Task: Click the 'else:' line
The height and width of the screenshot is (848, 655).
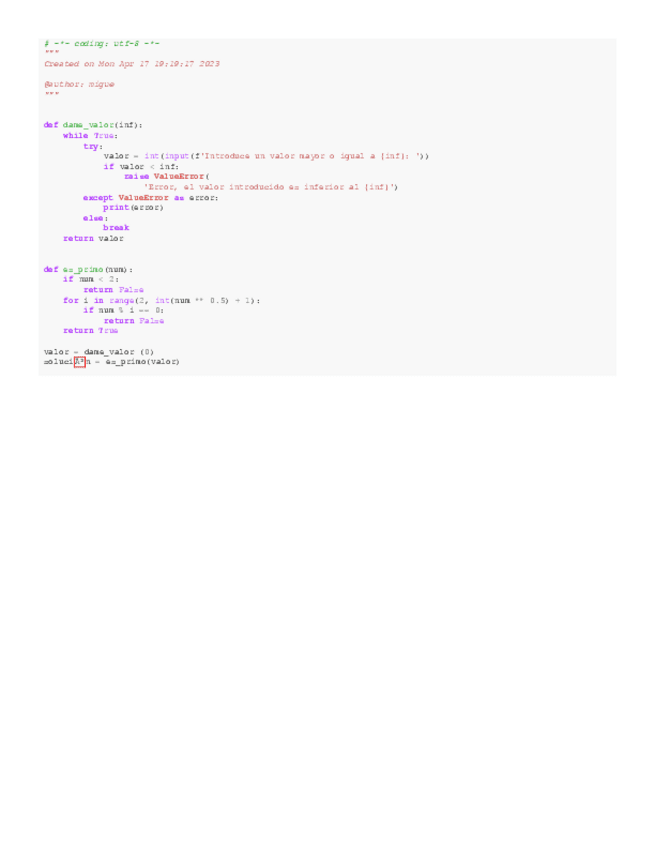Action: [96, 218]
